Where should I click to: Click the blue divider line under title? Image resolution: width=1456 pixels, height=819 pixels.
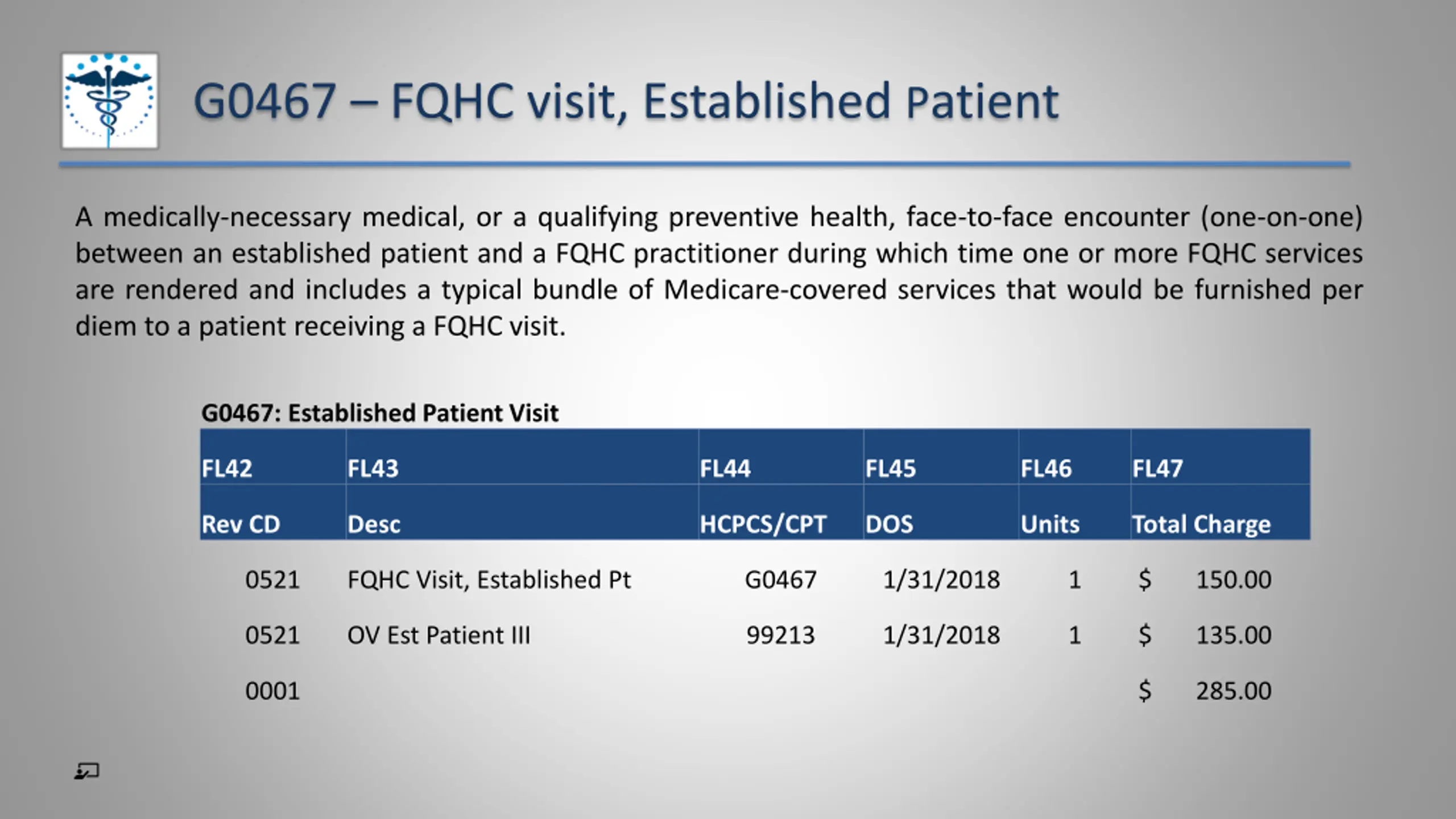(705, 164)
